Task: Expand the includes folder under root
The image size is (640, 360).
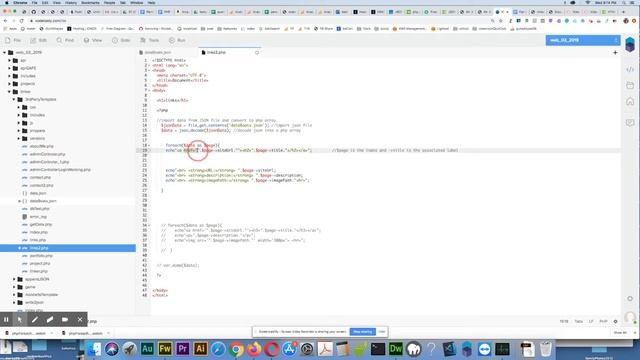Action: pyautogui.click(x=9, y=76)
